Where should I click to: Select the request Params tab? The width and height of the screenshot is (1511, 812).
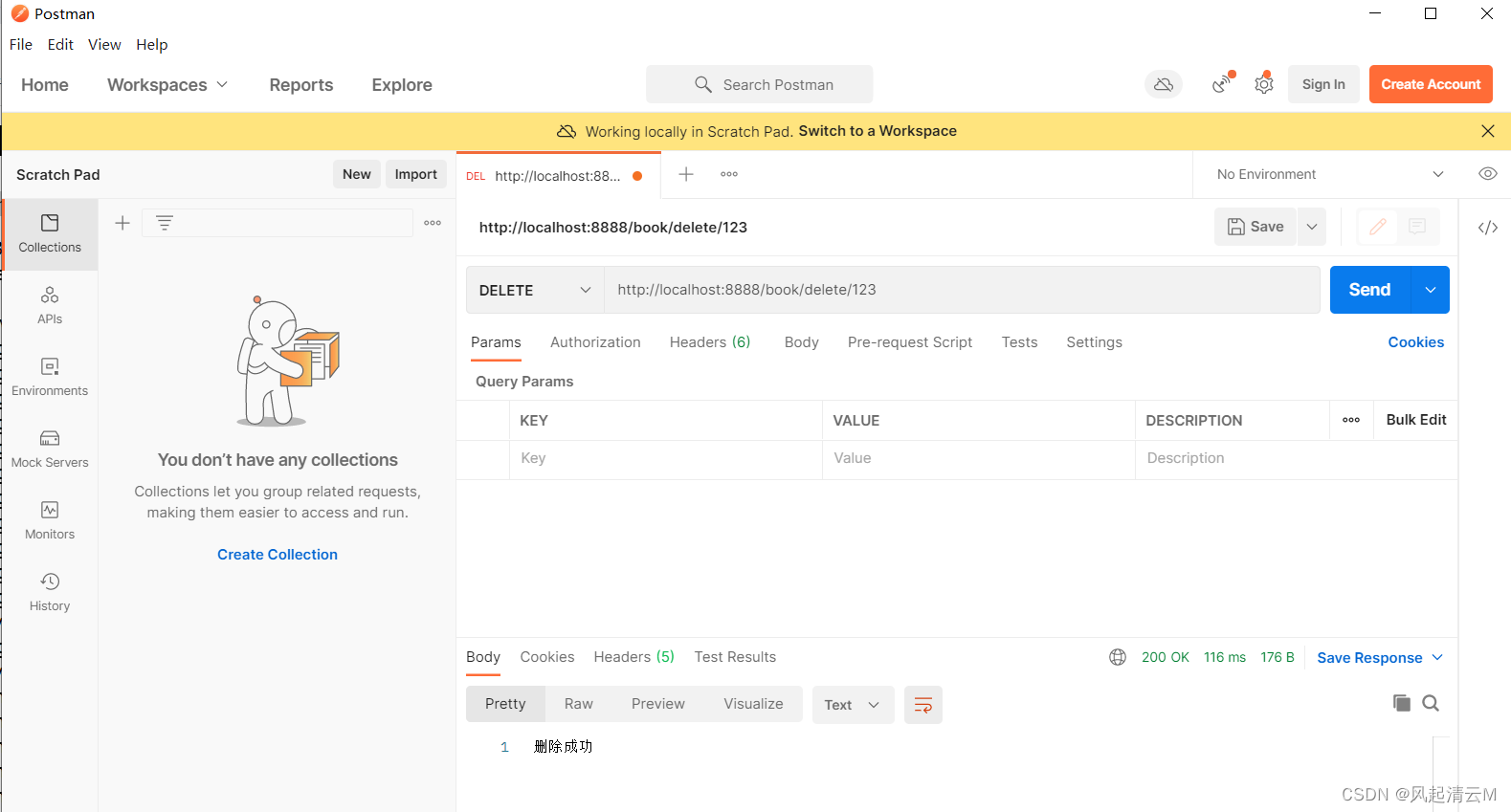point(496,342)
